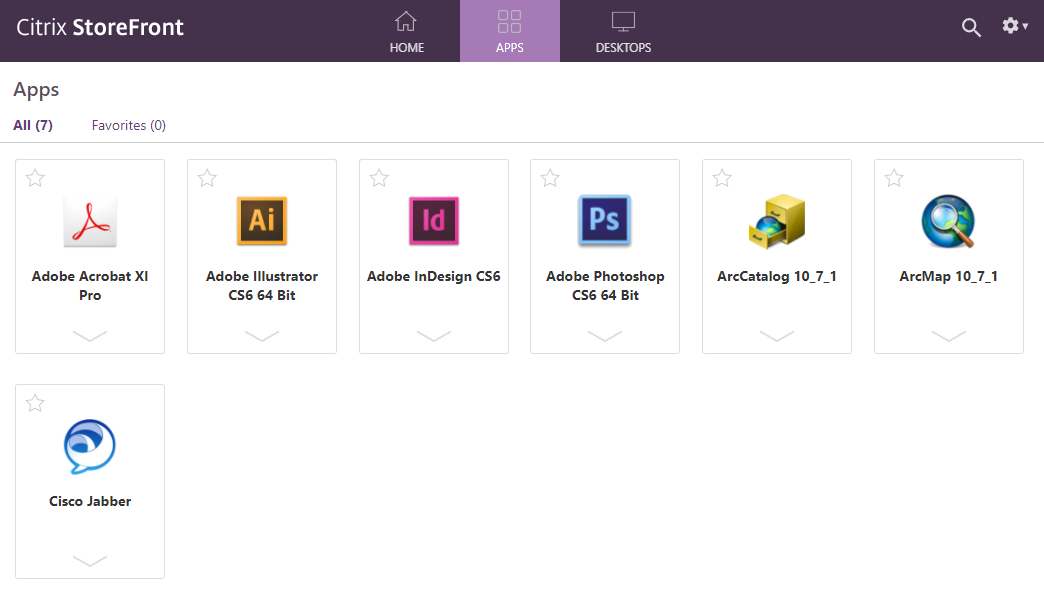Image resolution: width=1044 pixels, height=595 pixels.
Task: Click the Cisco Jabber app name
Action: (x=90, y=501)
